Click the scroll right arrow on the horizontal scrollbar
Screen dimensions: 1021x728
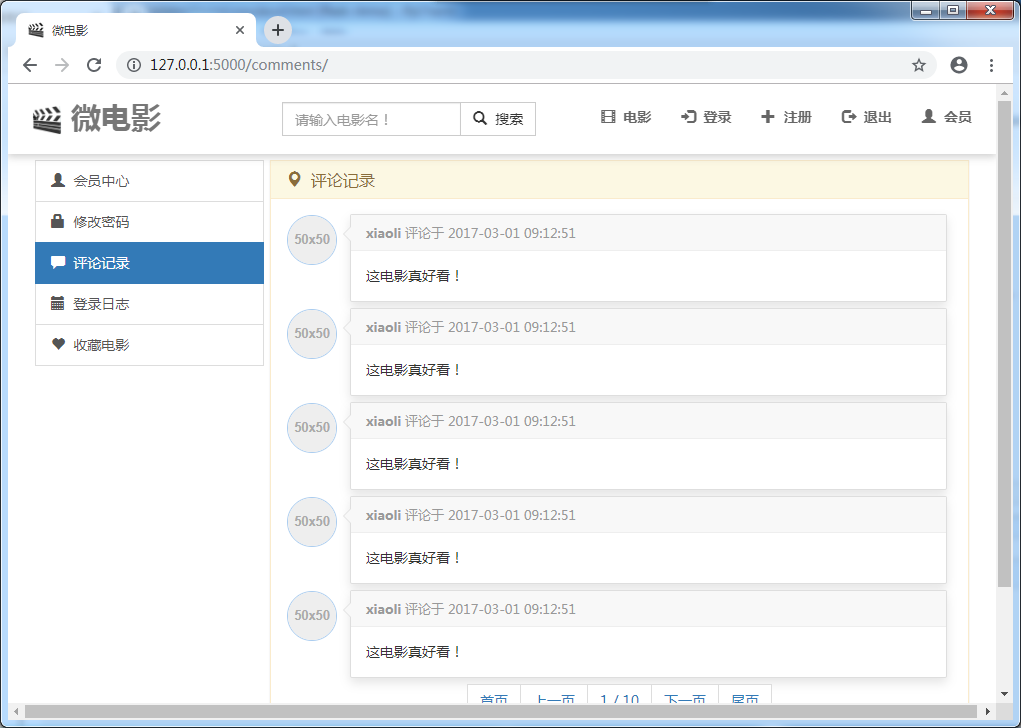pyautogui.click(x=988, y=712)
